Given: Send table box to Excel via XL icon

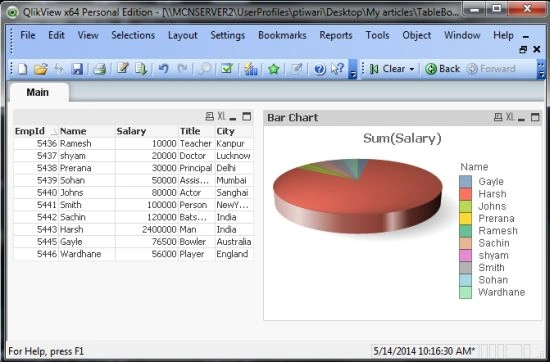Looking at the screenshot, I should 221,116.
